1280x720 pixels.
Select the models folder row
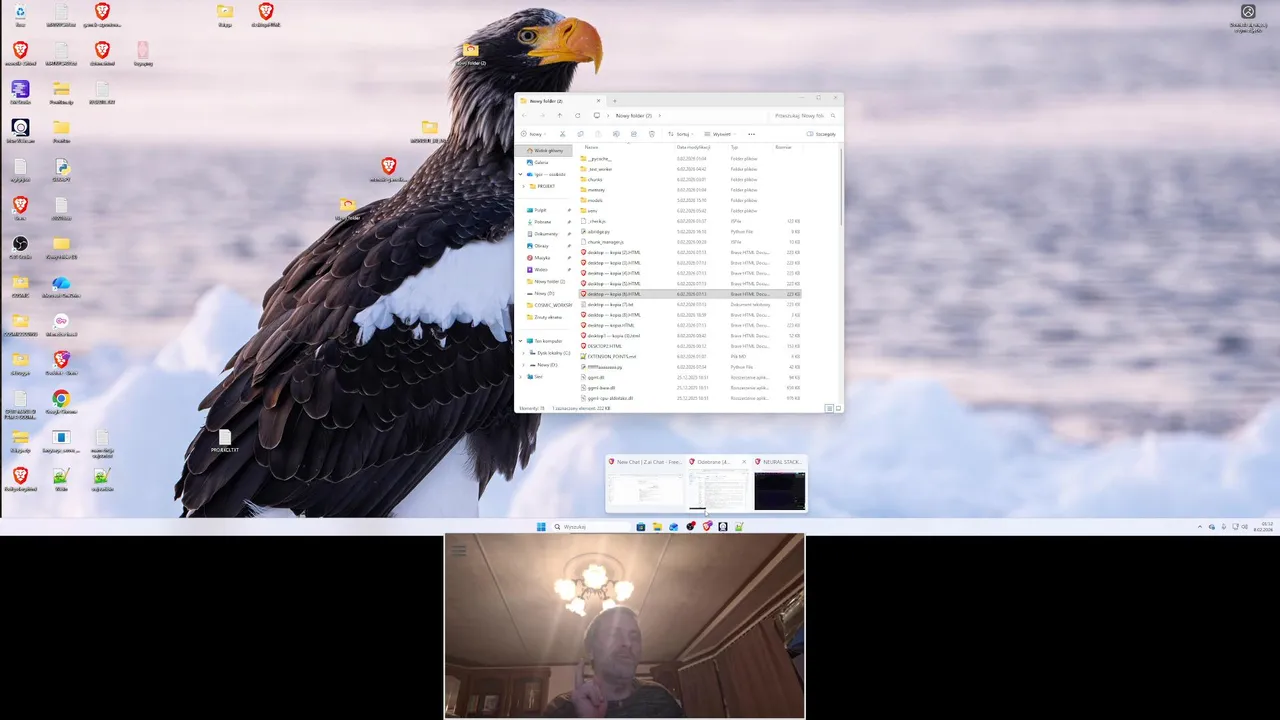point(690,200)
